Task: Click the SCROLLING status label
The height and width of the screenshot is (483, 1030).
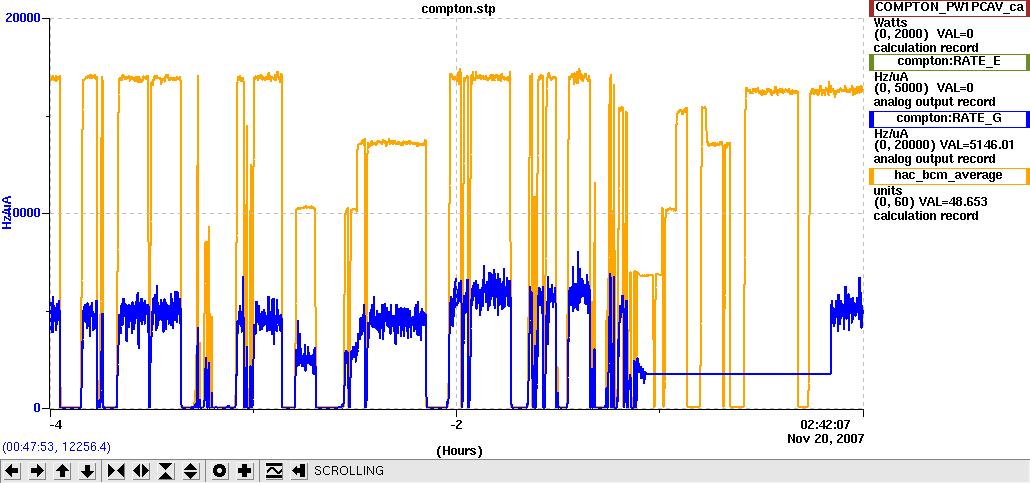Action: click(x=349, y=471)
